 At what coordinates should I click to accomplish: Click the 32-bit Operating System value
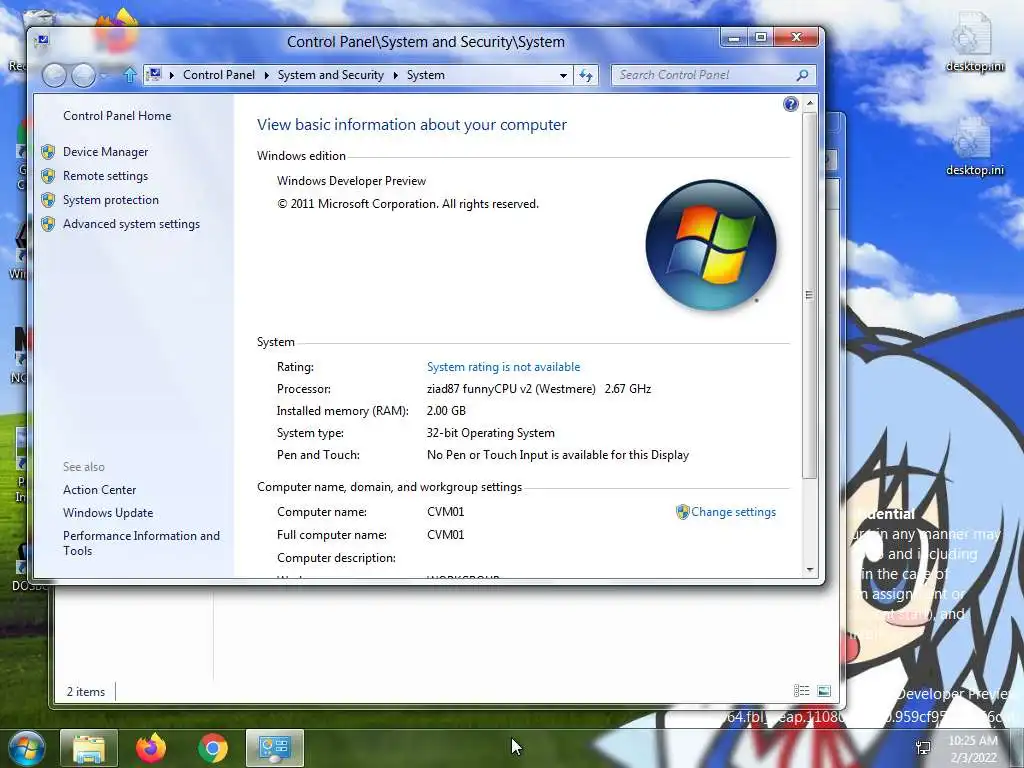[x=490, y=433]
